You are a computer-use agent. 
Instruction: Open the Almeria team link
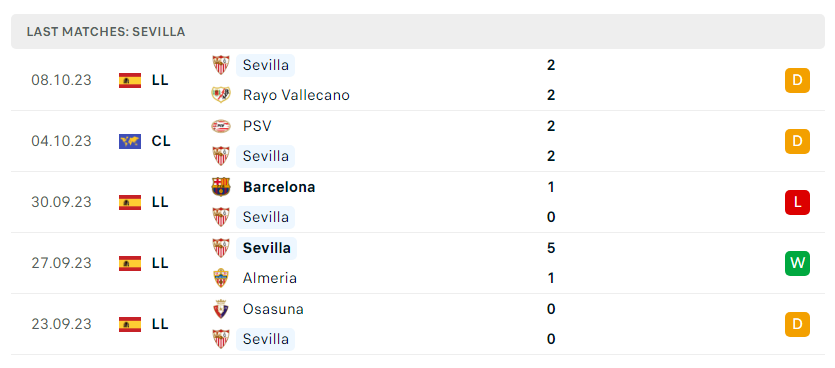(x=270, y=278)
